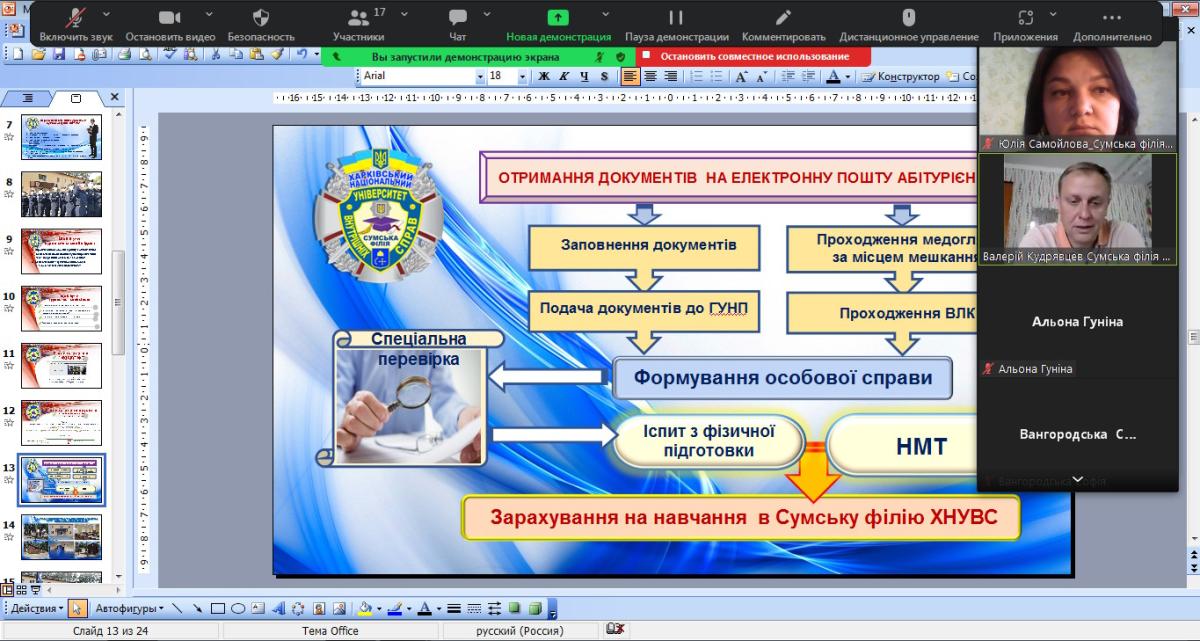Click the Arrow line drawing tool
Viewport: 1200px width, 641px height.
[x=197, y=608]
